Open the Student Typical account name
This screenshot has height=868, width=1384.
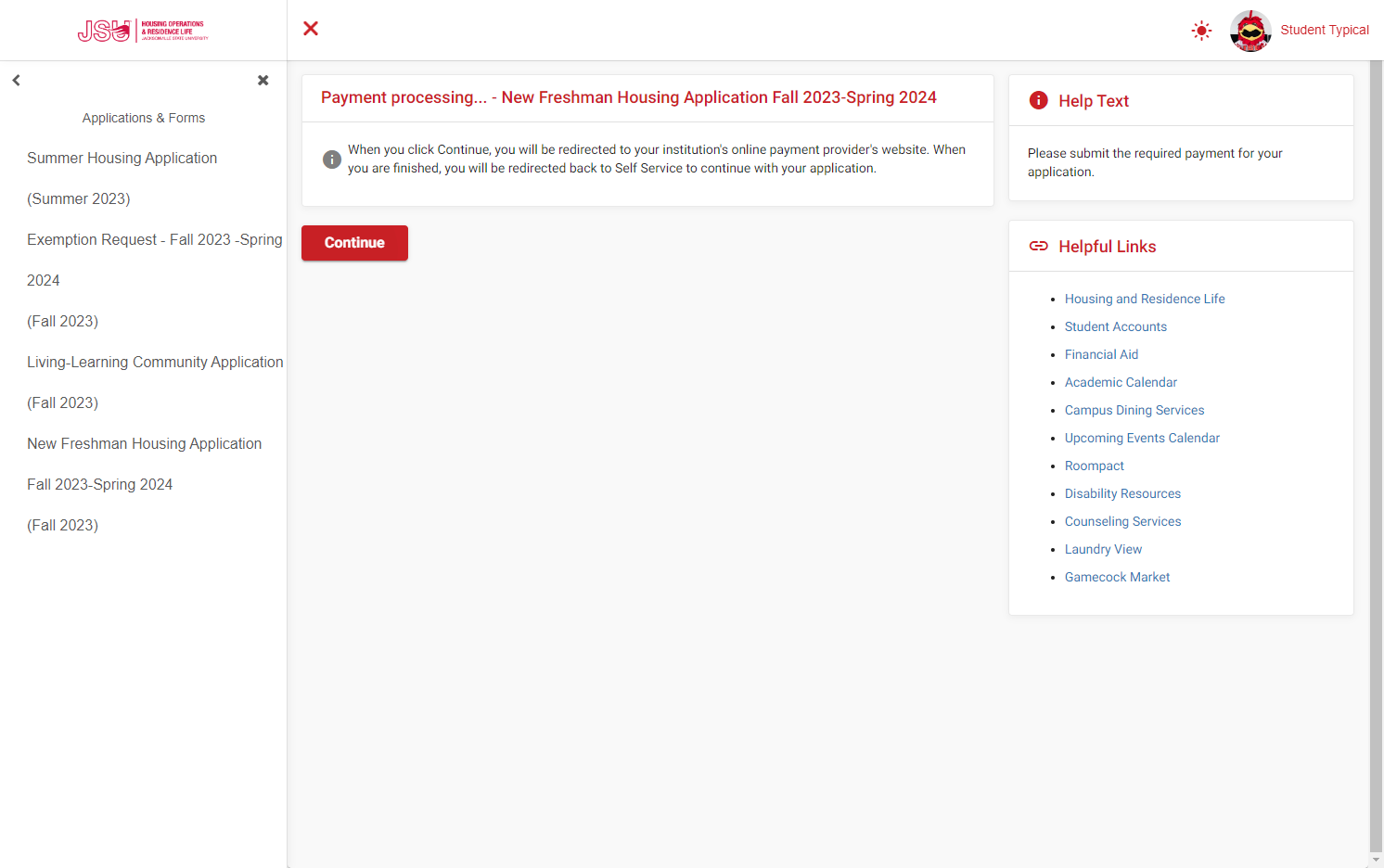1325,30
